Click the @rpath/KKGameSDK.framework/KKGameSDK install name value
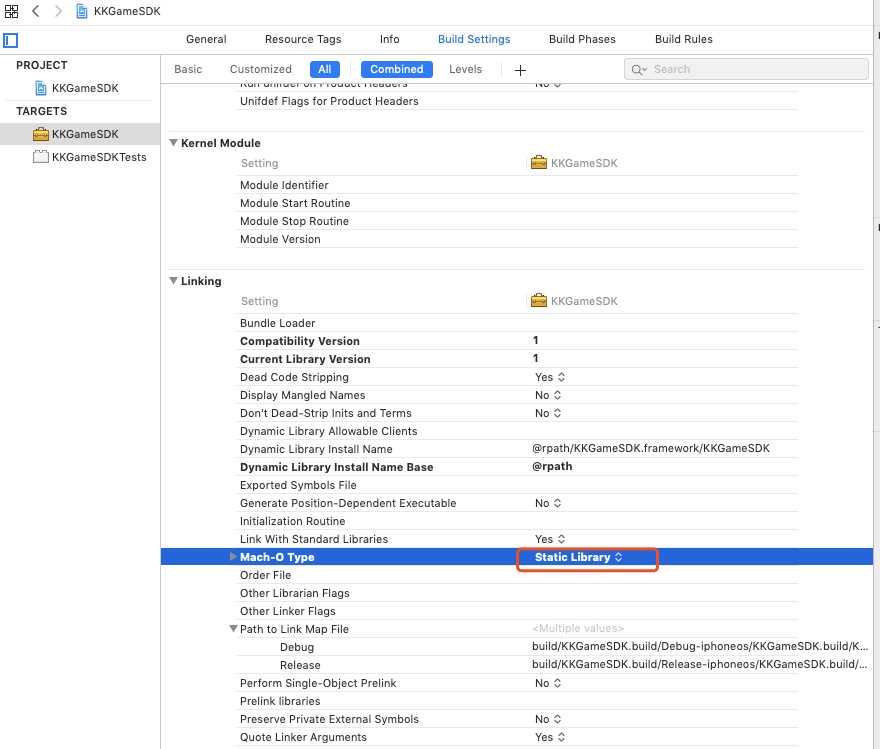Viewport: 880px width, 749px height. [651, 448]
